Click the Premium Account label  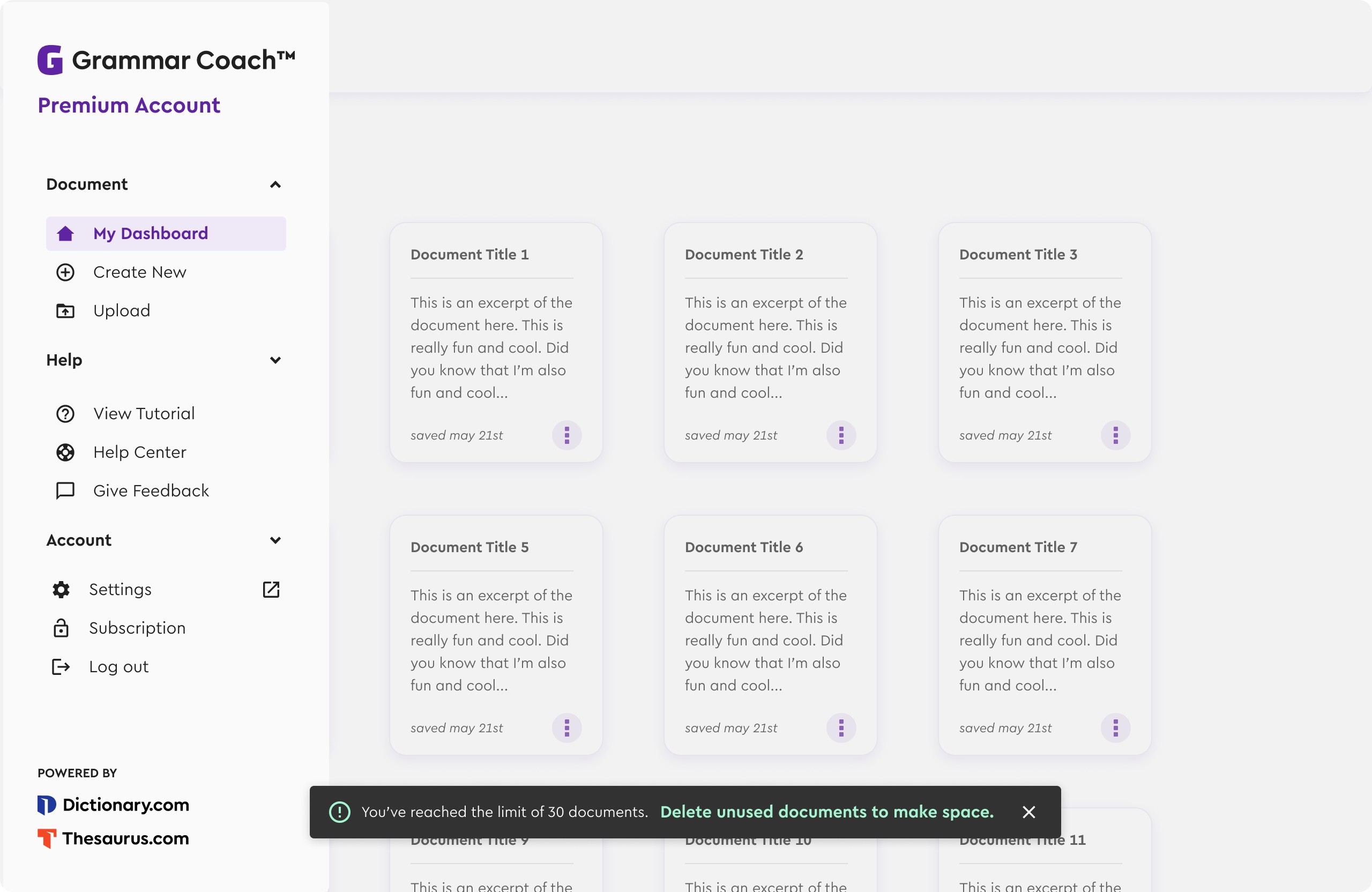[x=129, y=106]
